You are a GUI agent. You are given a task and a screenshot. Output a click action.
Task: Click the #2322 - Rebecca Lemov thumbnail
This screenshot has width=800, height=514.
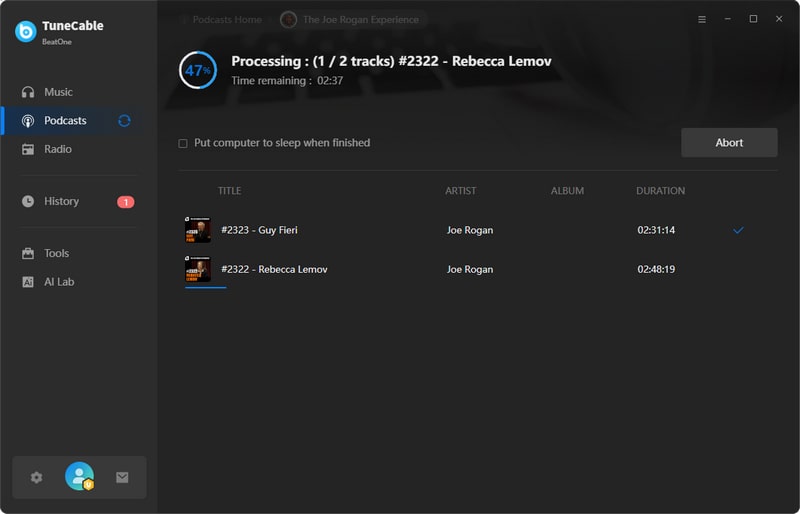(x=197, y=269)
